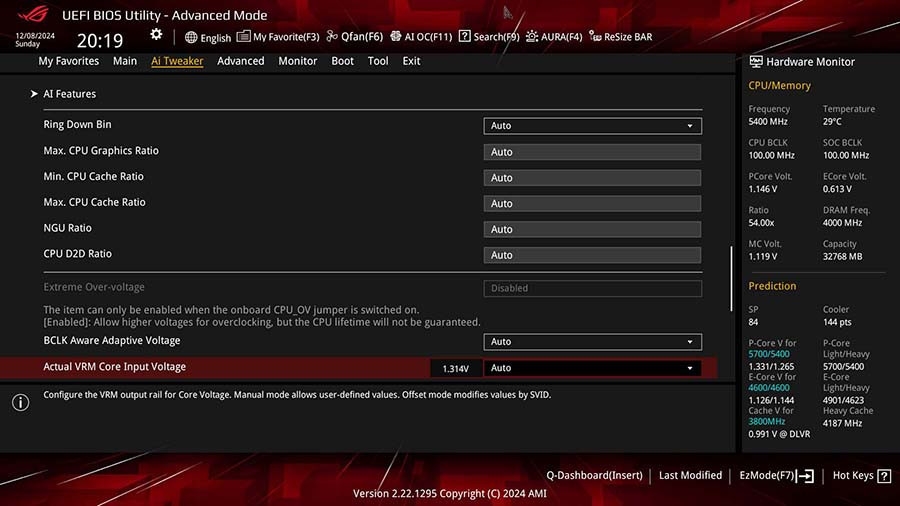This screenshot has height=506, width=900.
Task: Click the Max. CPU Graphics Ratio field
Action: pyautogui.click(x=592, y=152)
